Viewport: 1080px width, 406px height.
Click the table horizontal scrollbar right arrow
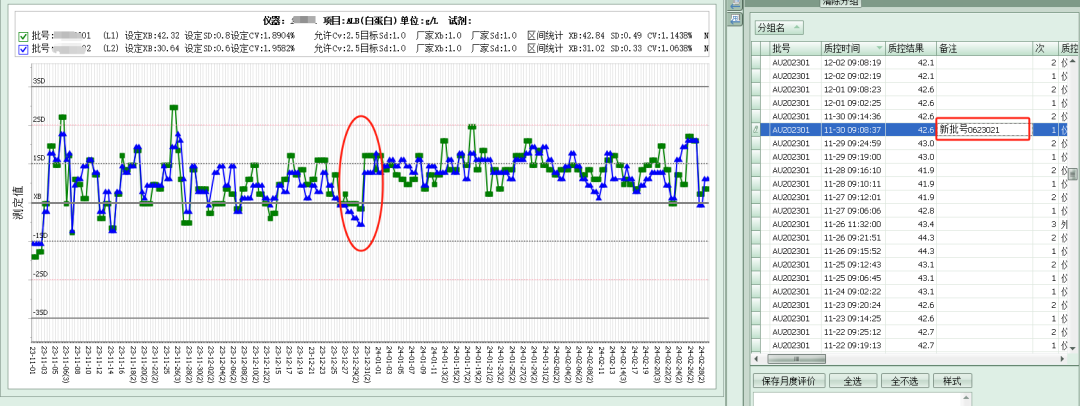[x=1061, y=359]
